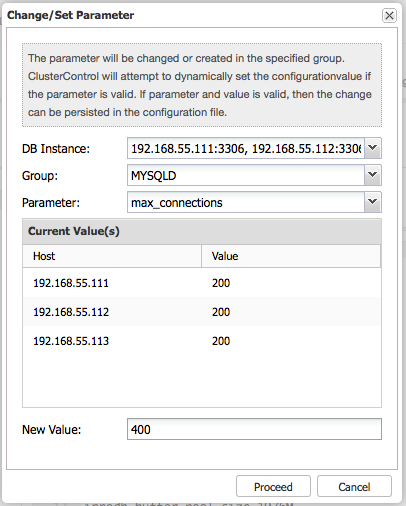
Task: Close the Change/Set Parameter dialog
Action: pos(389,15)
